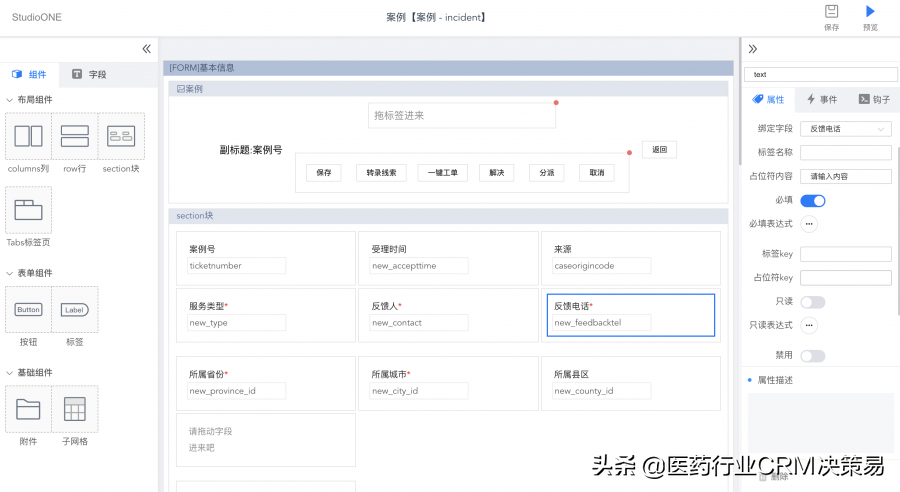The height and width of the screenshot is (492, 900).
Task: Click the 案例 section header
Action: 448,89
